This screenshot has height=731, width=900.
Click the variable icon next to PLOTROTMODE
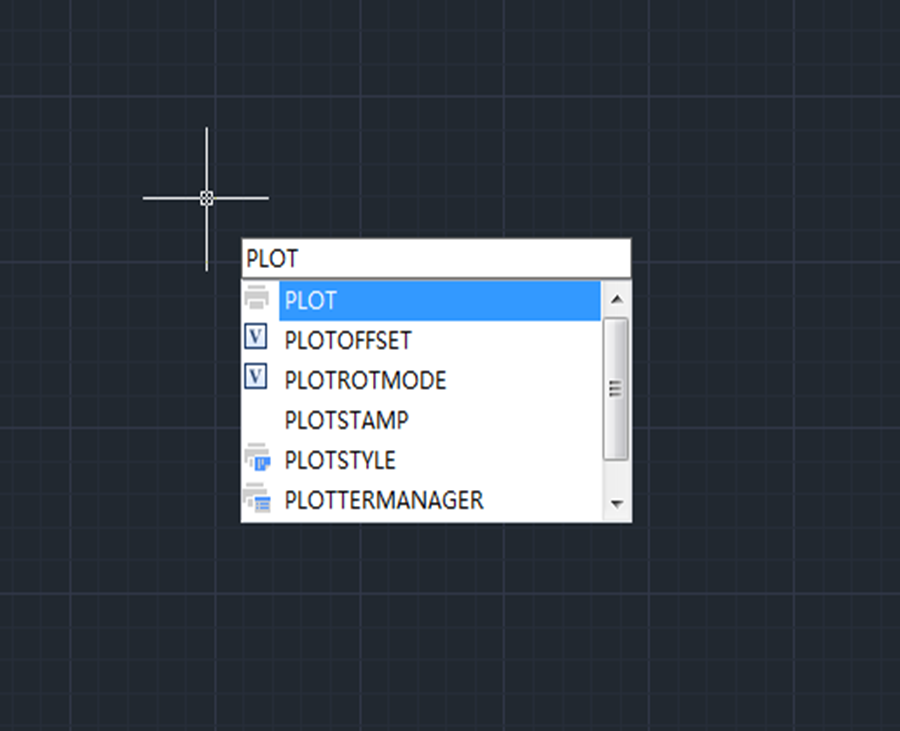coord(257,378)
